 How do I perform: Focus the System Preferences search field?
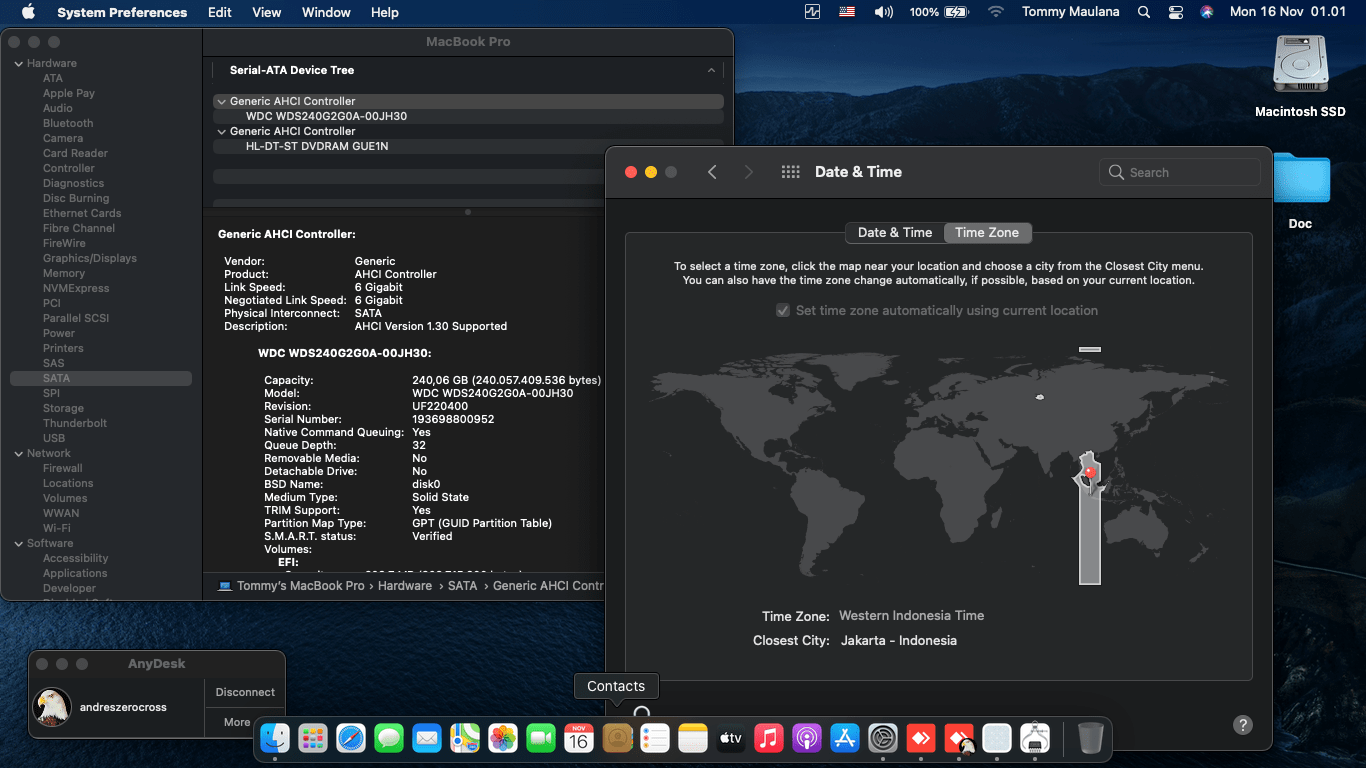click(1179, 172)
